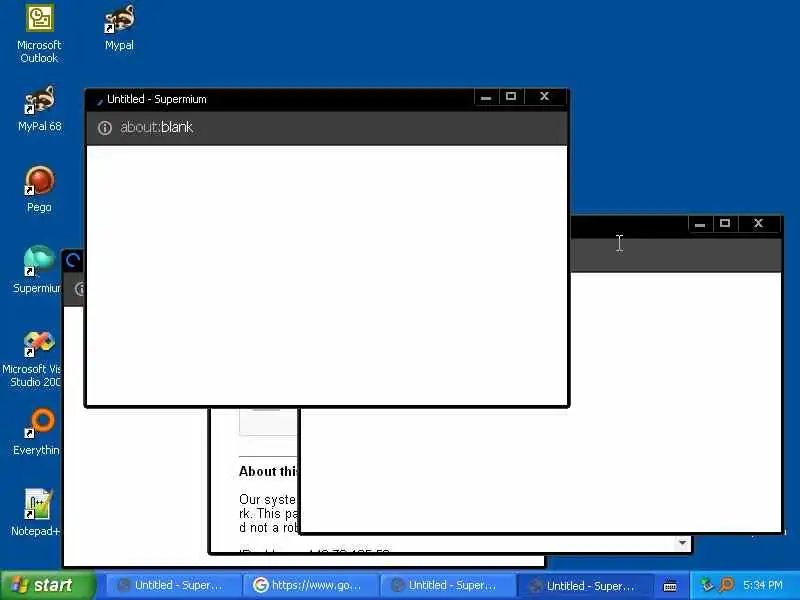Maximize the right-side background Supermium window
Image resolution: width=800 pixels, height=600 pixels.
[x=725, y=223]
